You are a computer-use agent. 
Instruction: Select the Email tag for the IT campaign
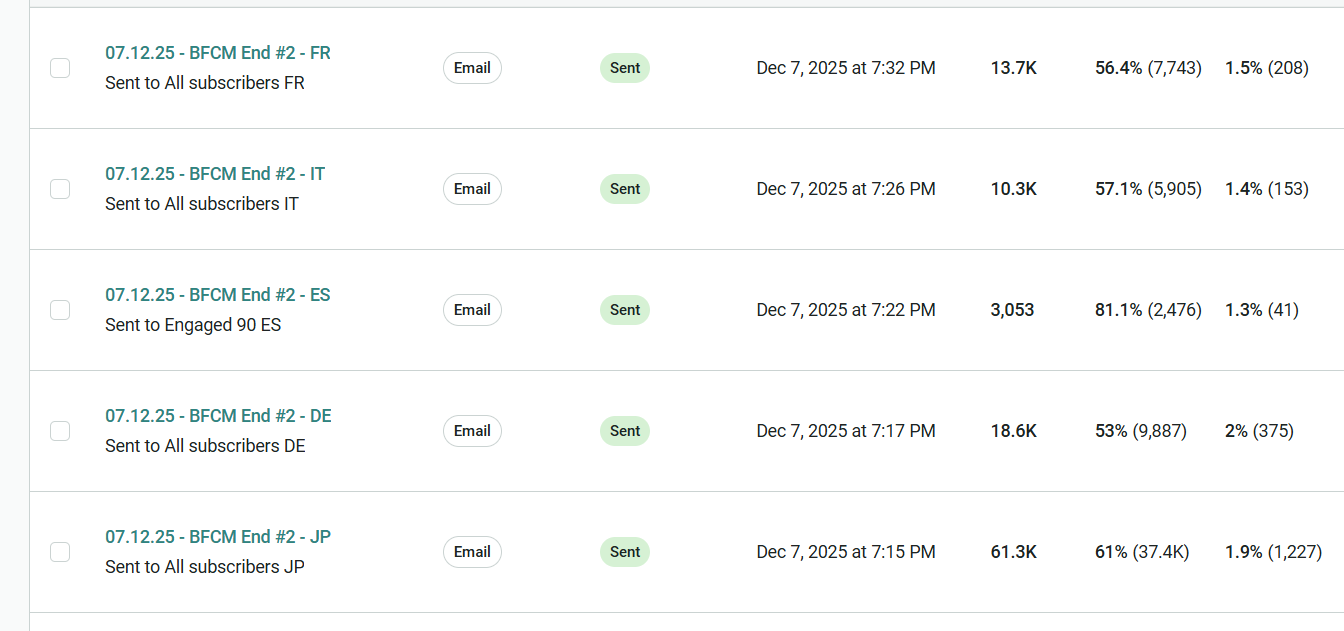pyautogui.click(x=472, y=189)
